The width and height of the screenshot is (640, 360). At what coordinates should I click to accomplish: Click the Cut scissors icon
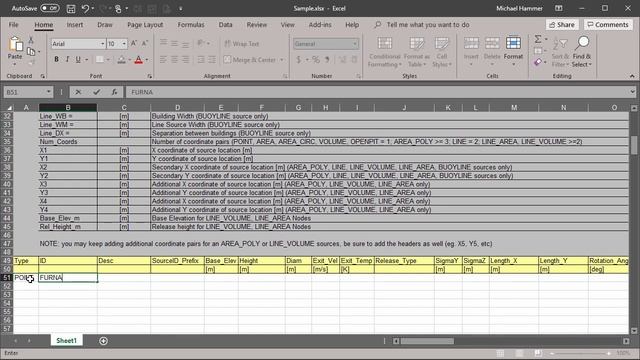coord(31,40)
